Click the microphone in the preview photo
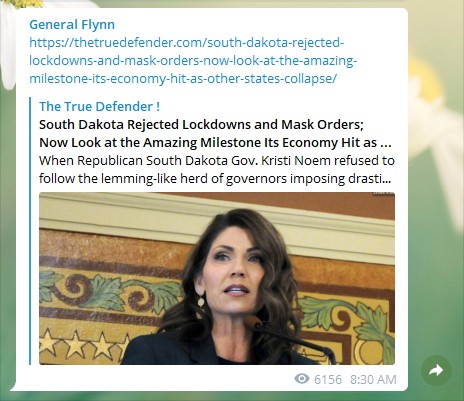The width and height of the screenshot is (464, 401). click(290, 338)
